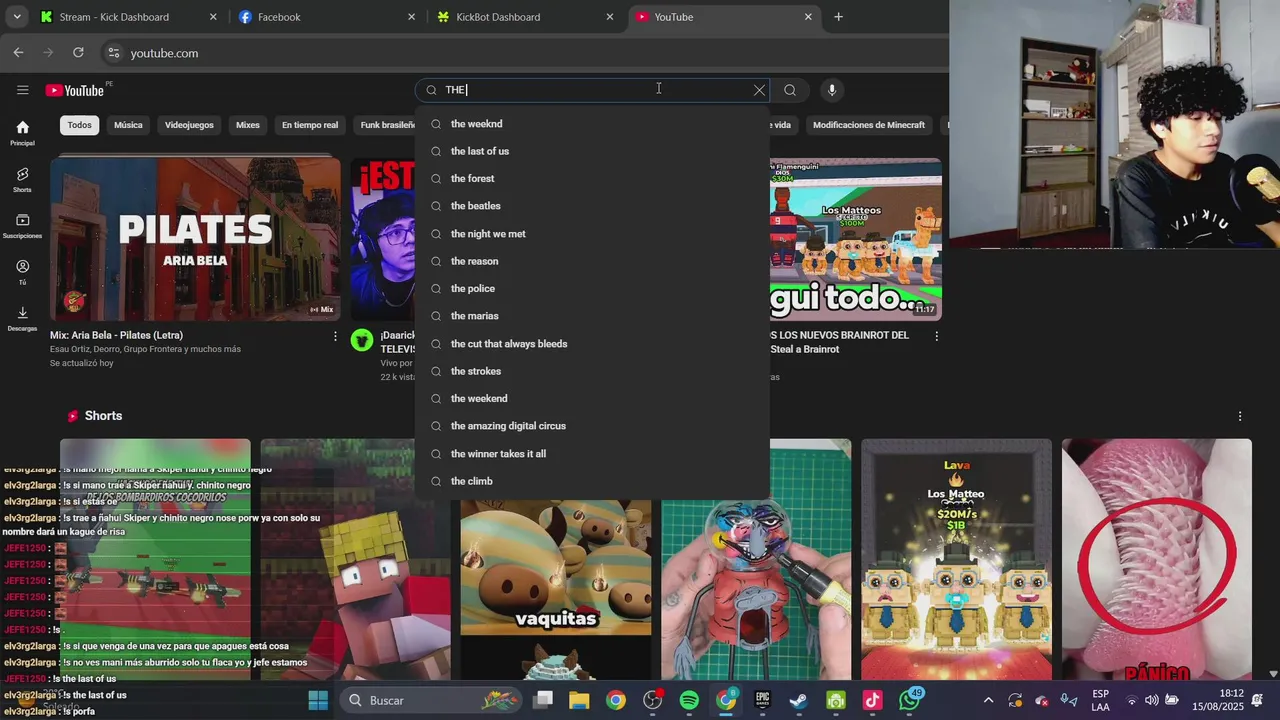Choose 'the amazing digital circus'
The width and height of the screenshot is (1280, 720).
[592, 426]
